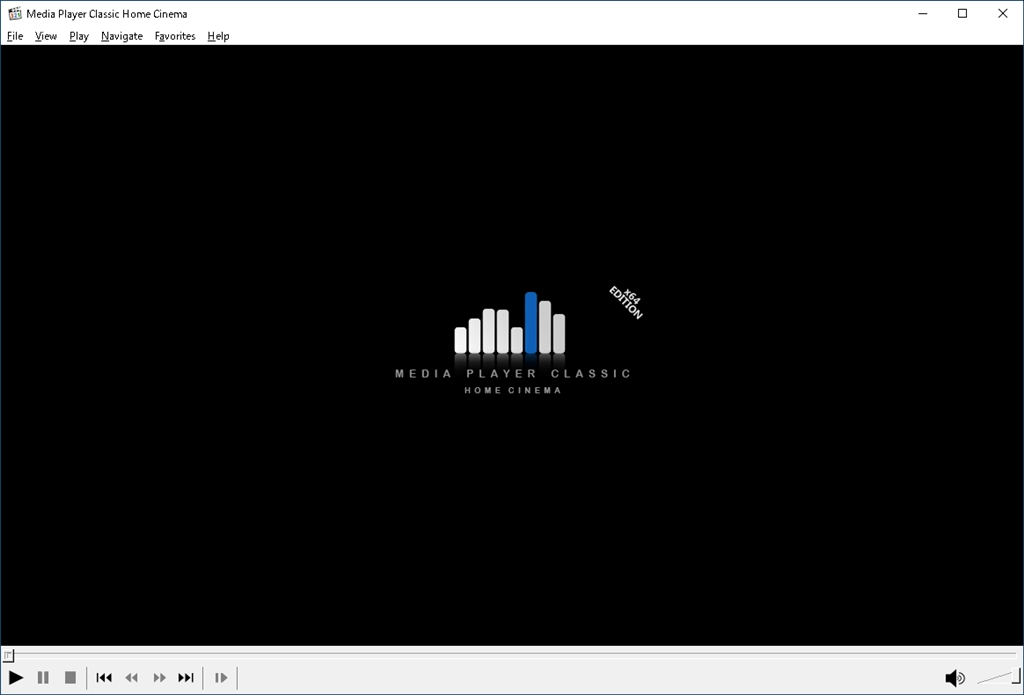Open the View menu
The height and width of the screenshot is (695, 1024).
coord(46,36)
